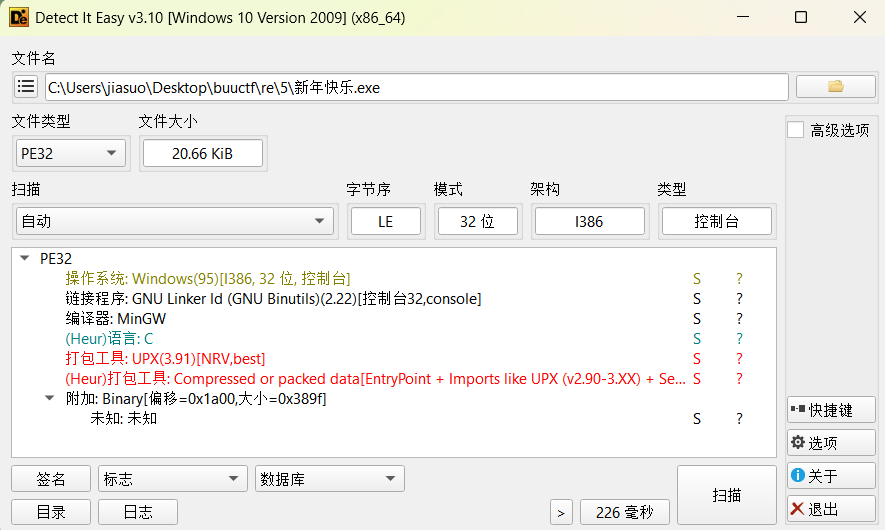Click the LE endianness button

pos(385,221)
